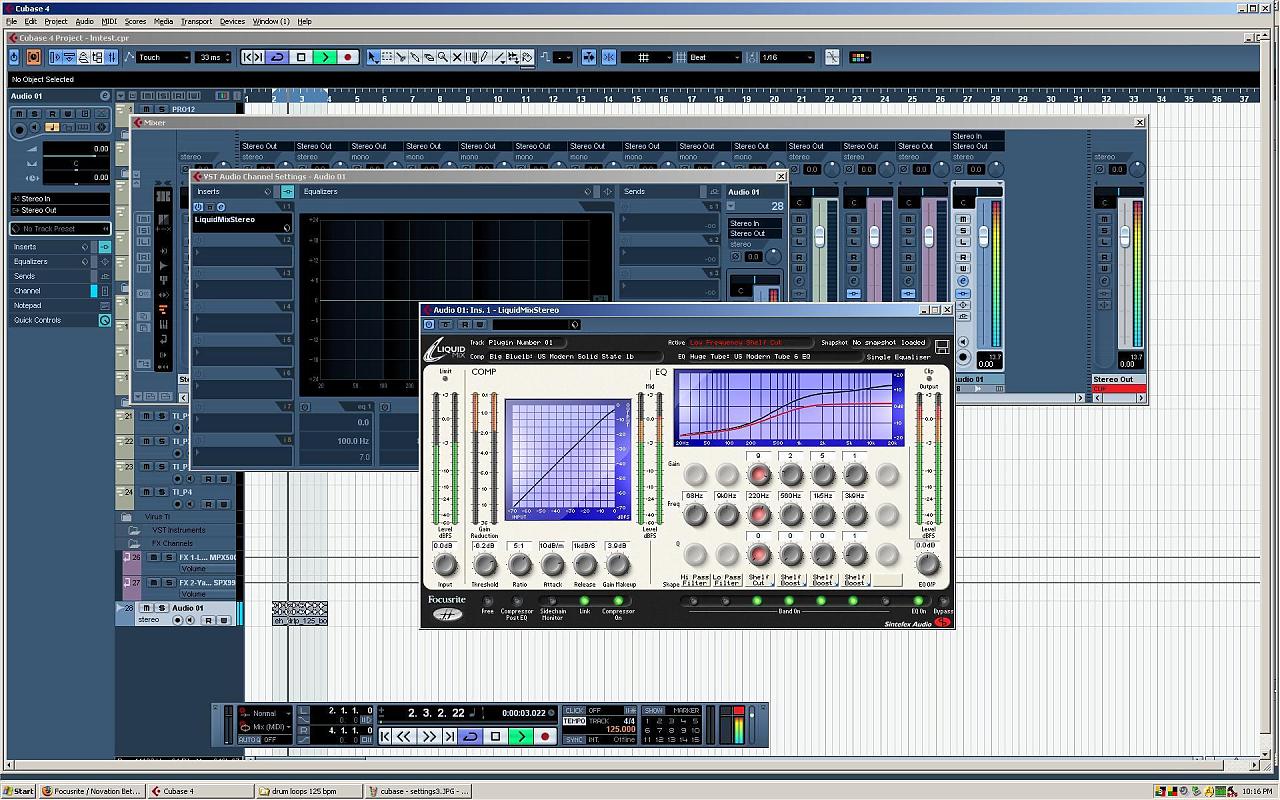
Task: Toggle the Sidechain Monitor switch
Action: [552, 601]
